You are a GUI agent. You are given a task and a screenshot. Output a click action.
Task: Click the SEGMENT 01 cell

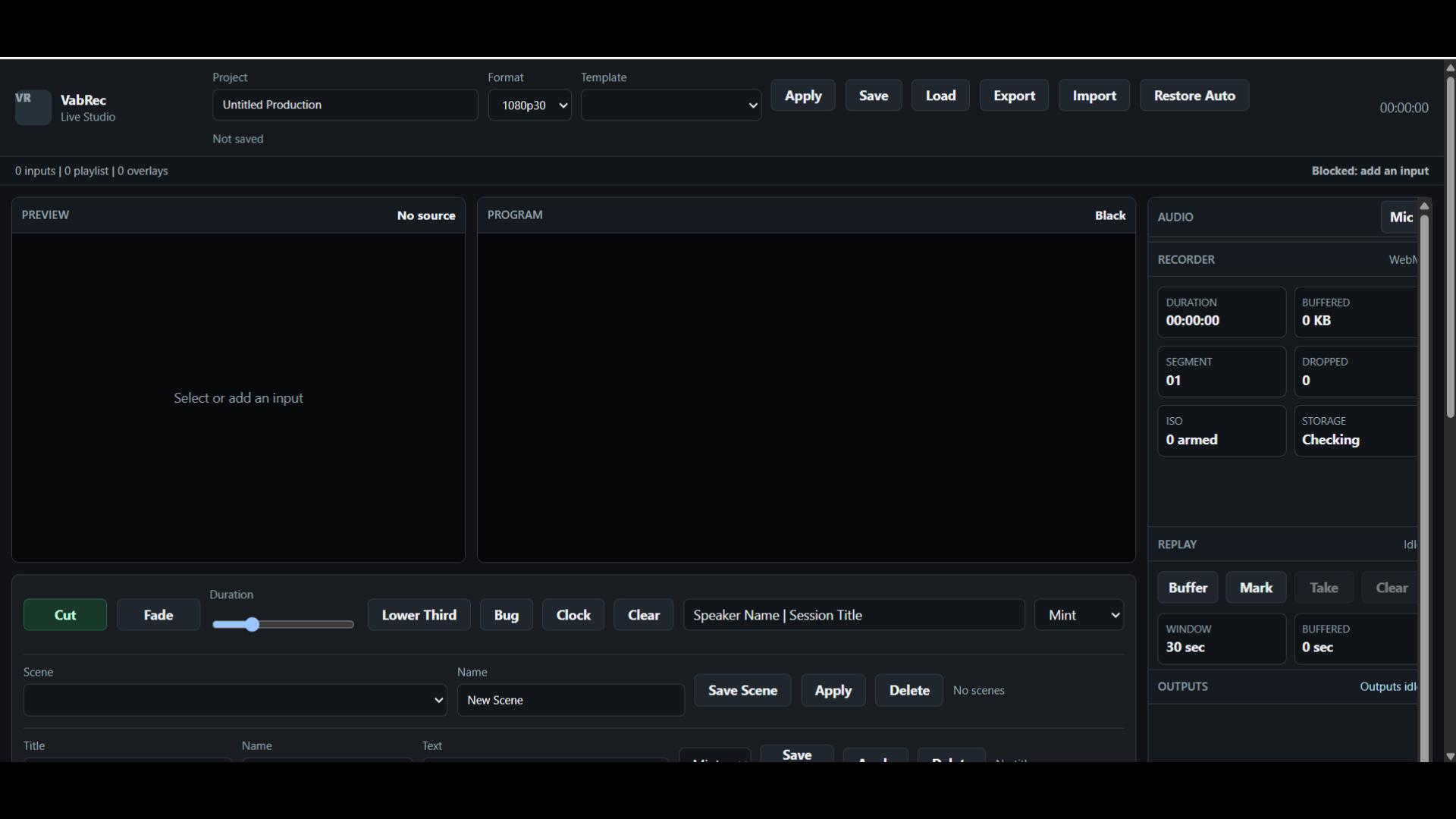point(1222,372)
